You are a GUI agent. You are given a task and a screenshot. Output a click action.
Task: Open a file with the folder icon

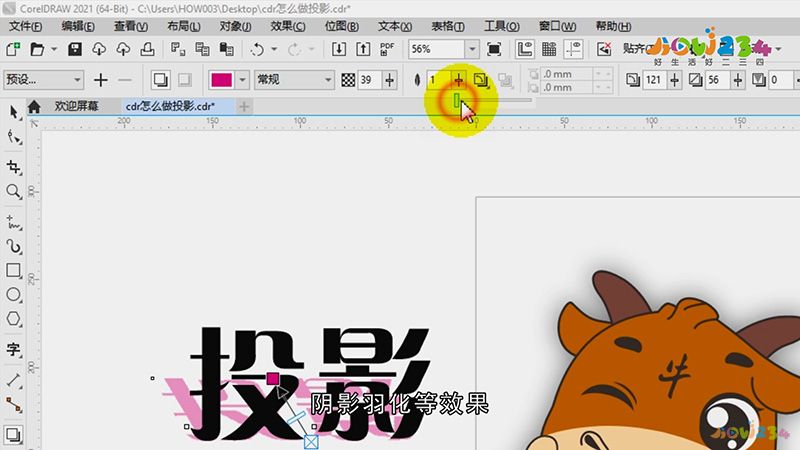pyautogui.click(x=37, y=49)
